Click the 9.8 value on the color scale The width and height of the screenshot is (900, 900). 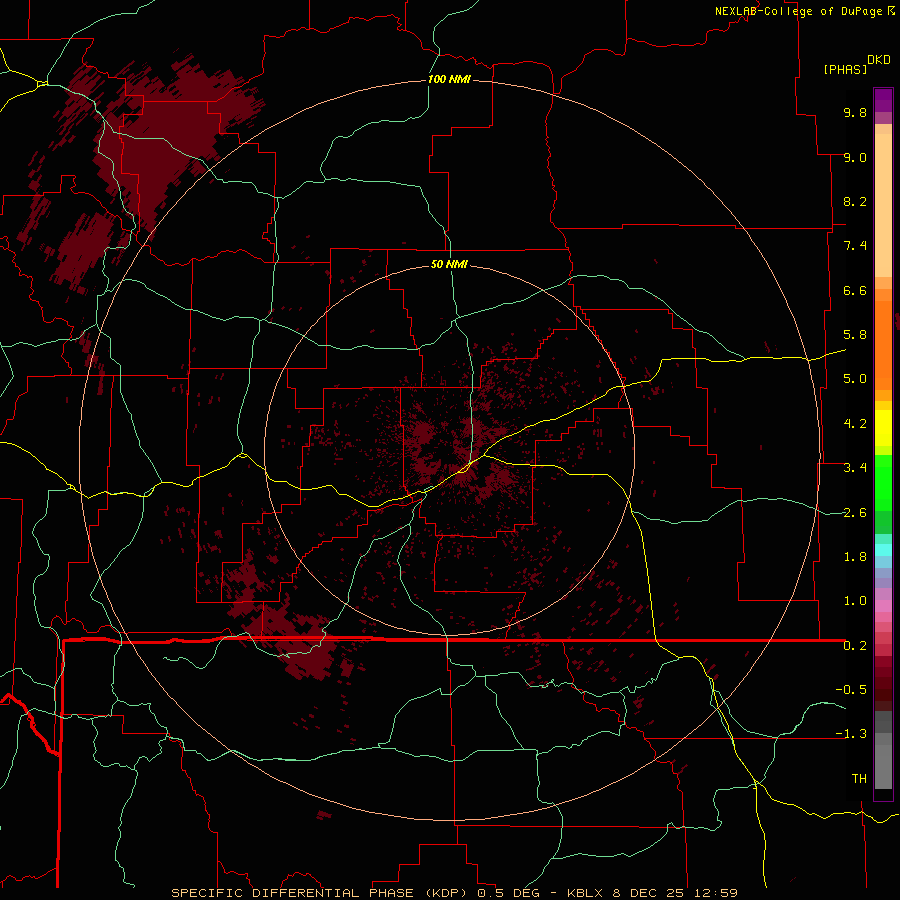[x=855, y=112]
